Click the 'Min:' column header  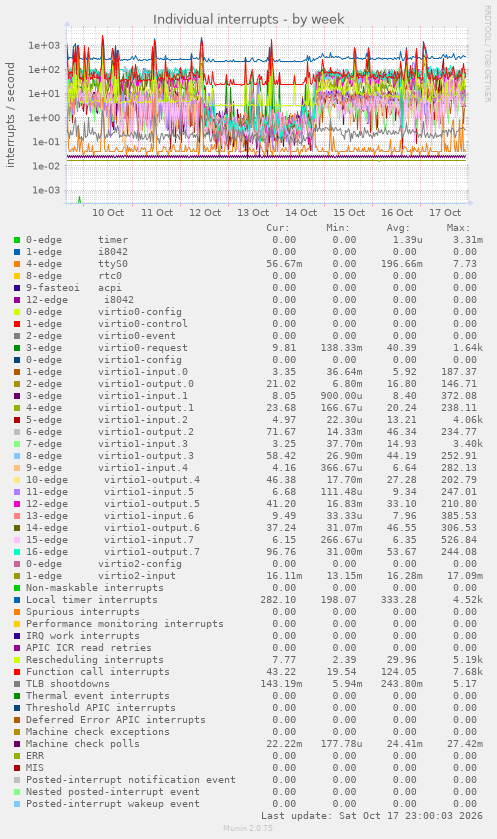[x=338, y=228]
